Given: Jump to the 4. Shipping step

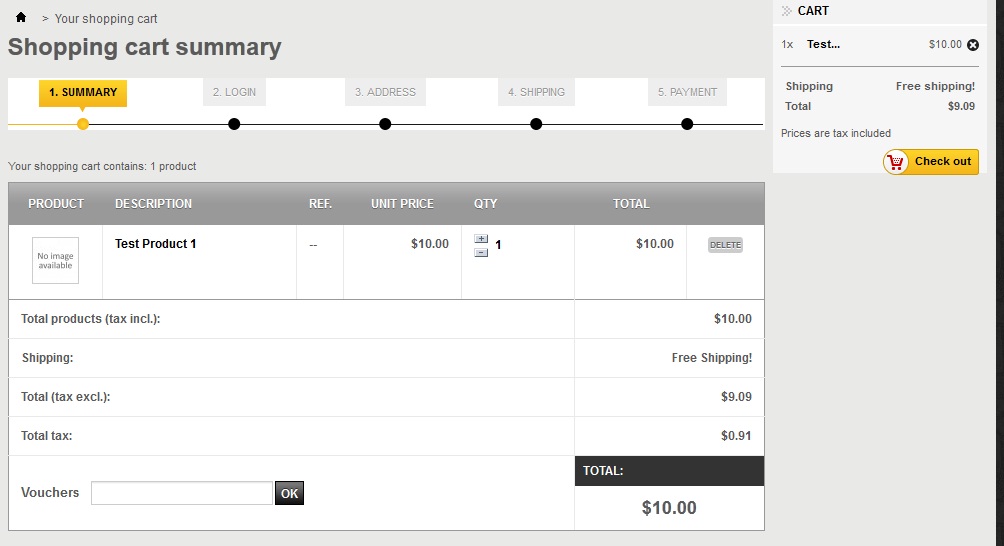Looking at the screenshot, I should click(x=536, y=92).
